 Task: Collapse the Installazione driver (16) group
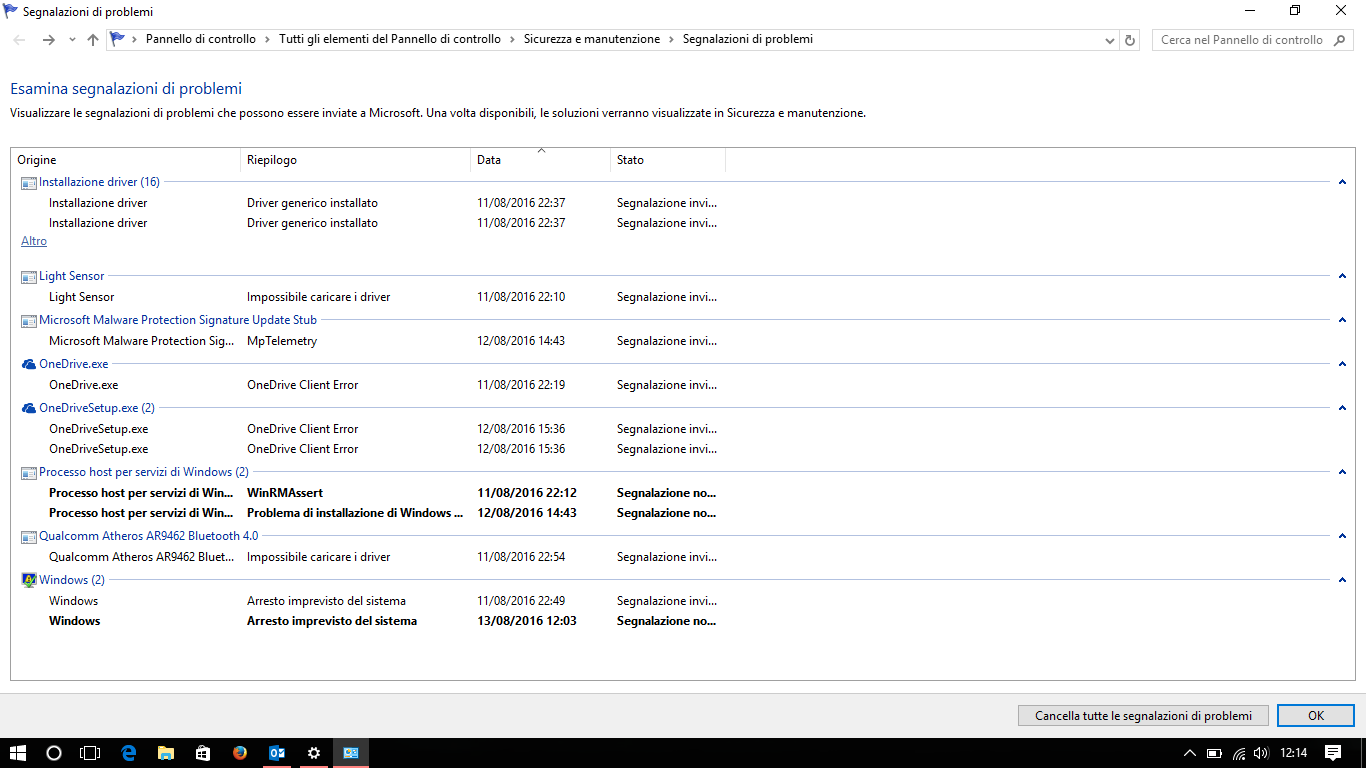tap(1342, 182)
